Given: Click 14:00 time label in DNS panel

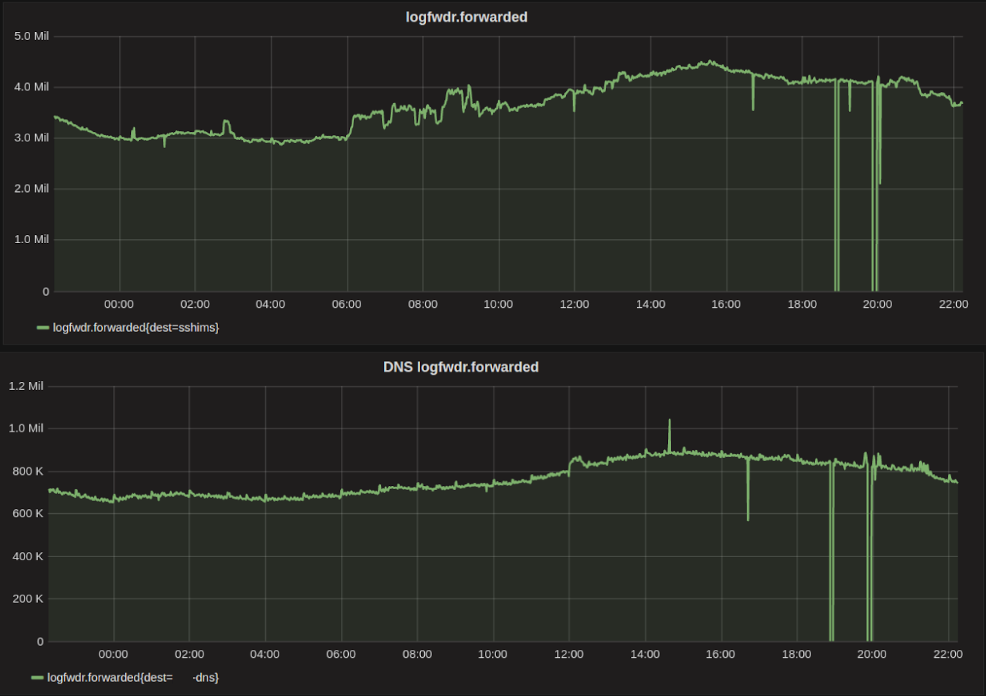Looking at the screenshot, I should point(645,655).
